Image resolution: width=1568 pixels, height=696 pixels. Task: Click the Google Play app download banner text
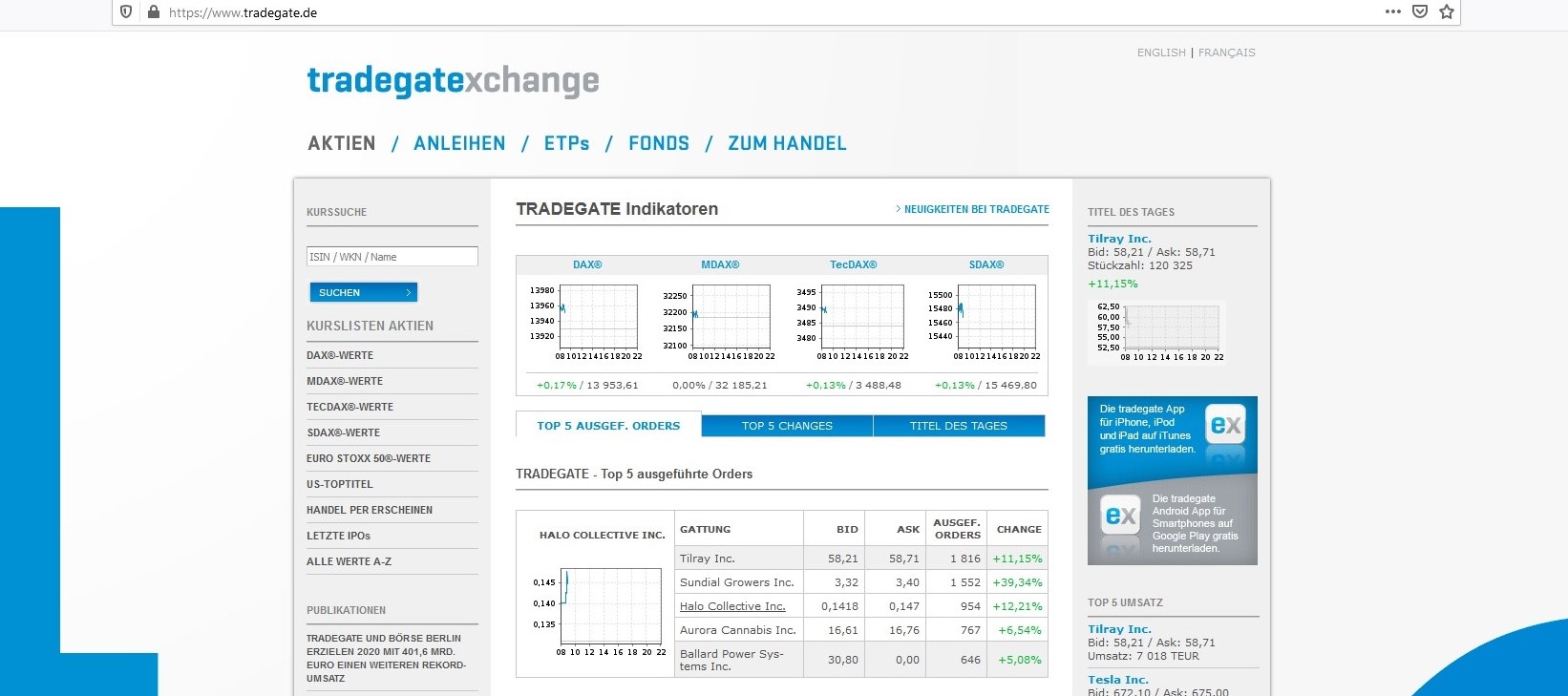tap(1195, 523)
